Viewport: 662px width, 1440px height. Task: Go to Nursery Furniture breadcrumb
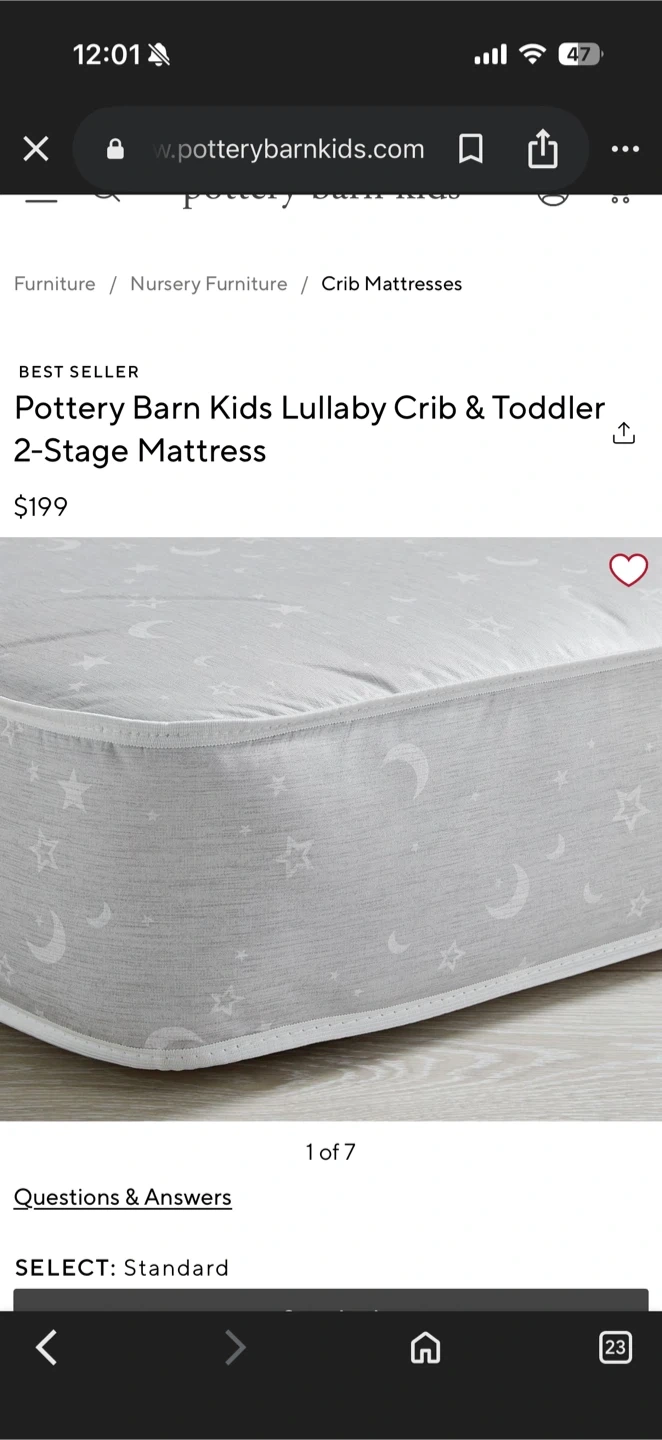[x=209, y=284]
